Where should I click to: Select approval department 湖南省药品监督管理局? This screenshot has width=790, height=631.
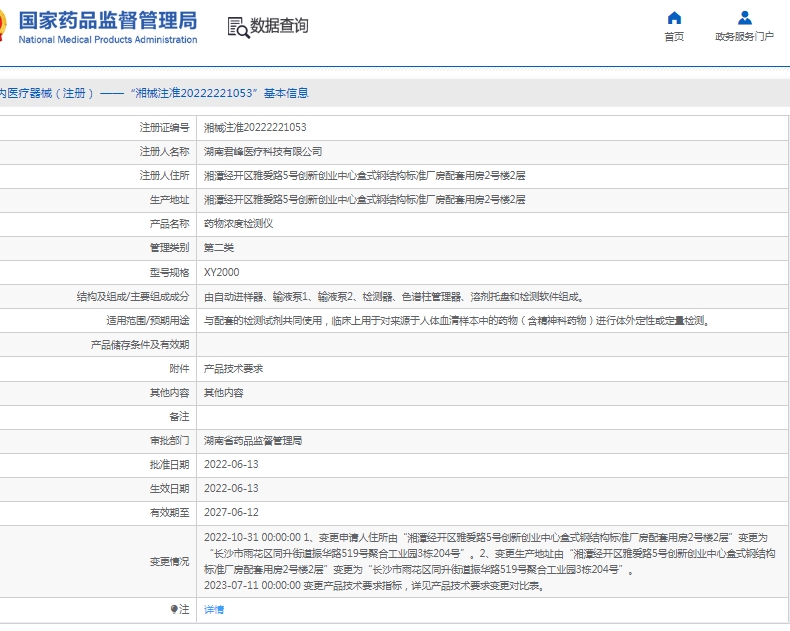click(253, 441)
